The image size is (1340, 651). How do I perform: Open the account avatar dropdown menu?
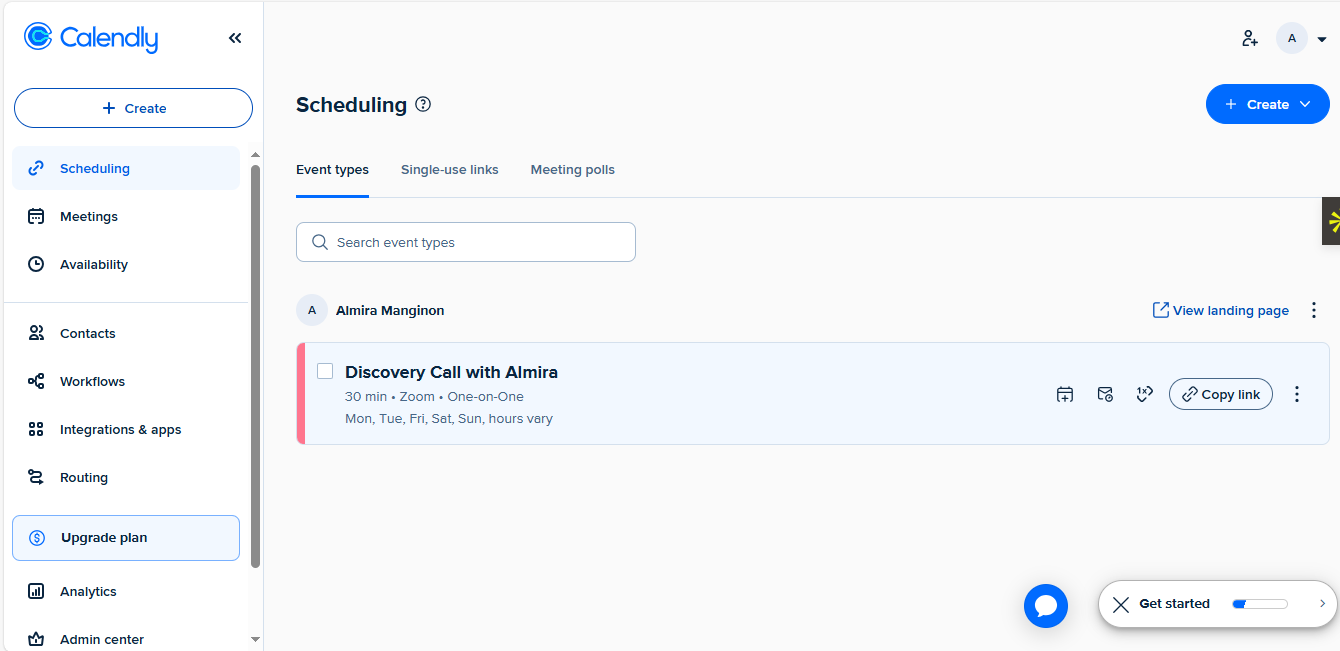[x=1301, y=39]
